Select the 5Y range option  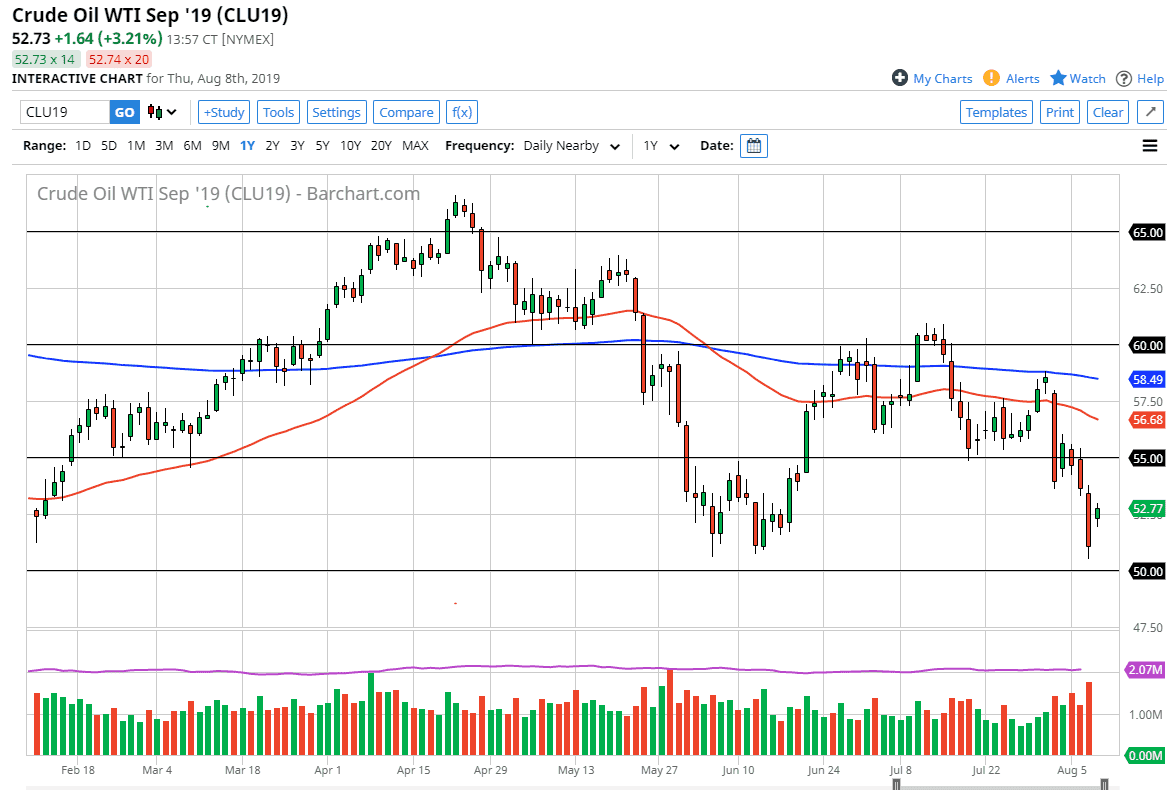tap(322, 145)
